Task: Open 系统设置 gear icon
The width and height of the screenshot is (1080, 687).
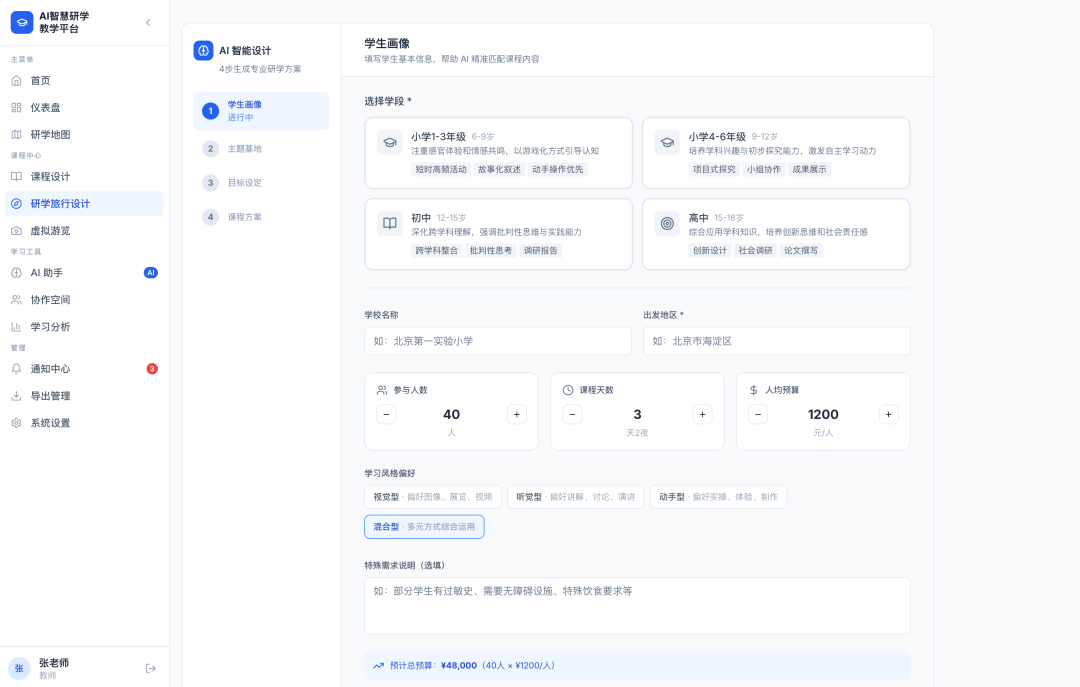Action: (x=16, y=423)
